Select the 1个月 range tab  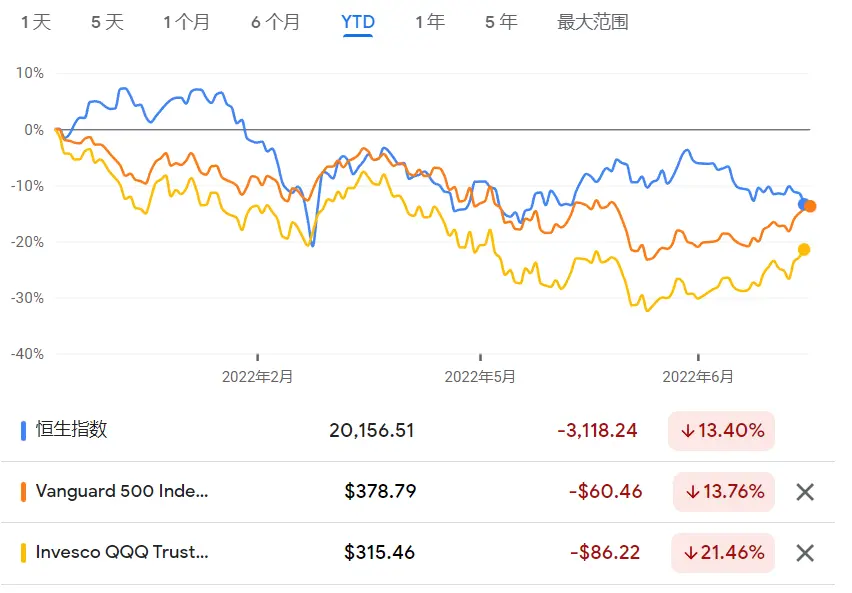tap(186, 22)
